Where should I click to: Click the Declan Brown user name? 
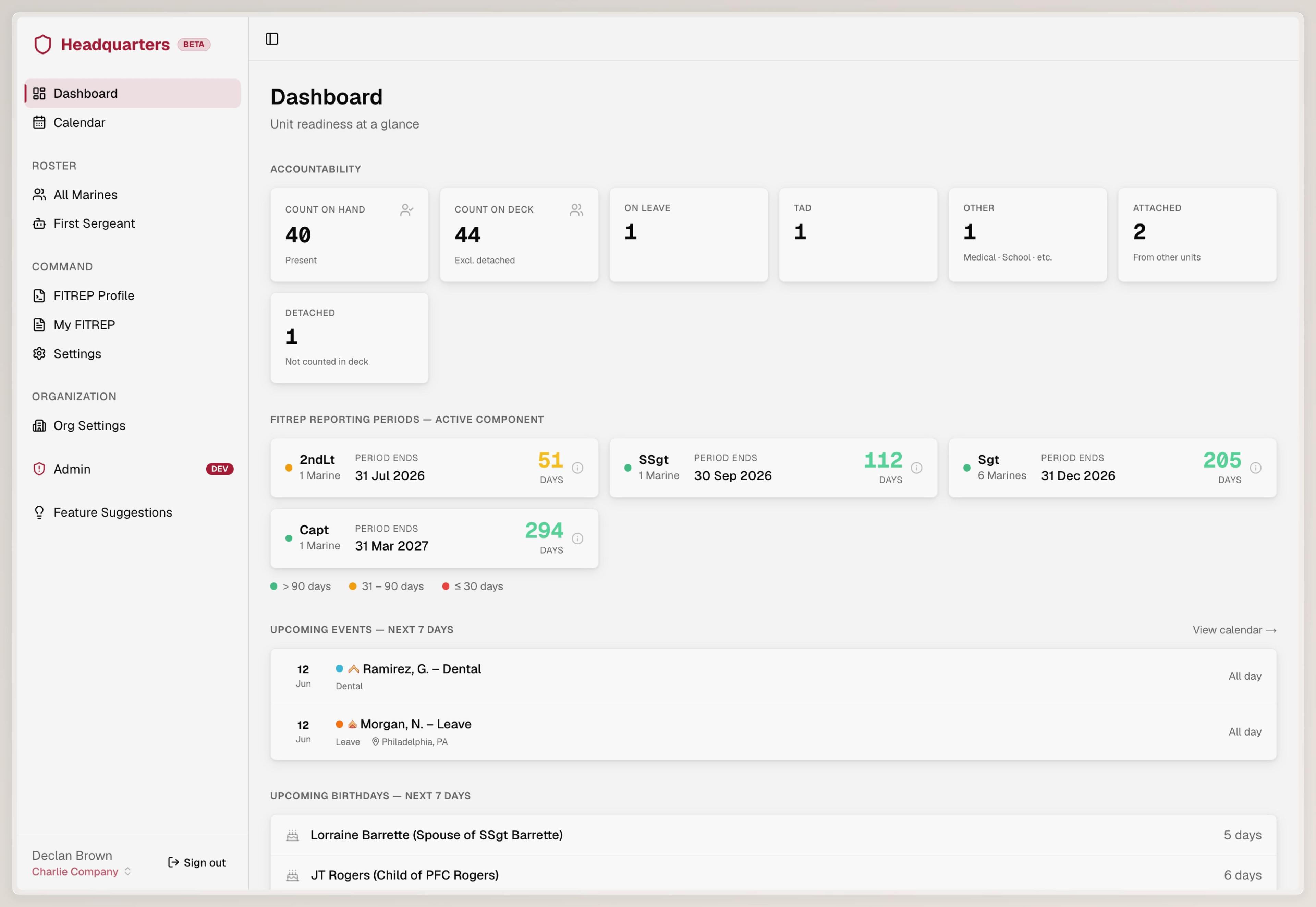pos(72,855)
